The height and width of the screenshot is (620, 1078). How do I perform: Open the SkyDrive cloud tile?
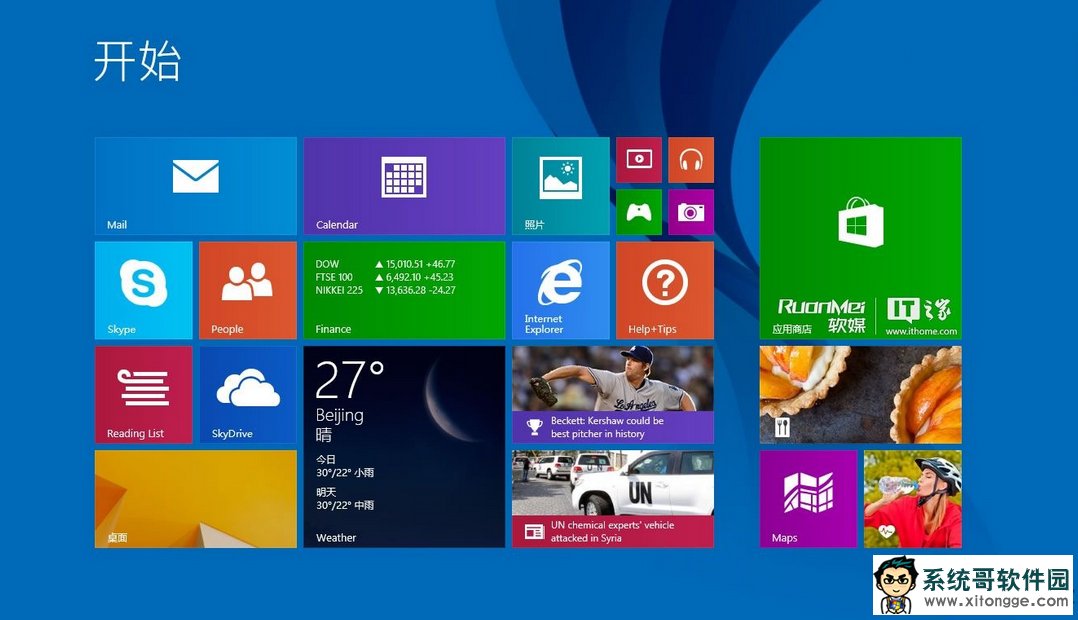coord(247,394)
